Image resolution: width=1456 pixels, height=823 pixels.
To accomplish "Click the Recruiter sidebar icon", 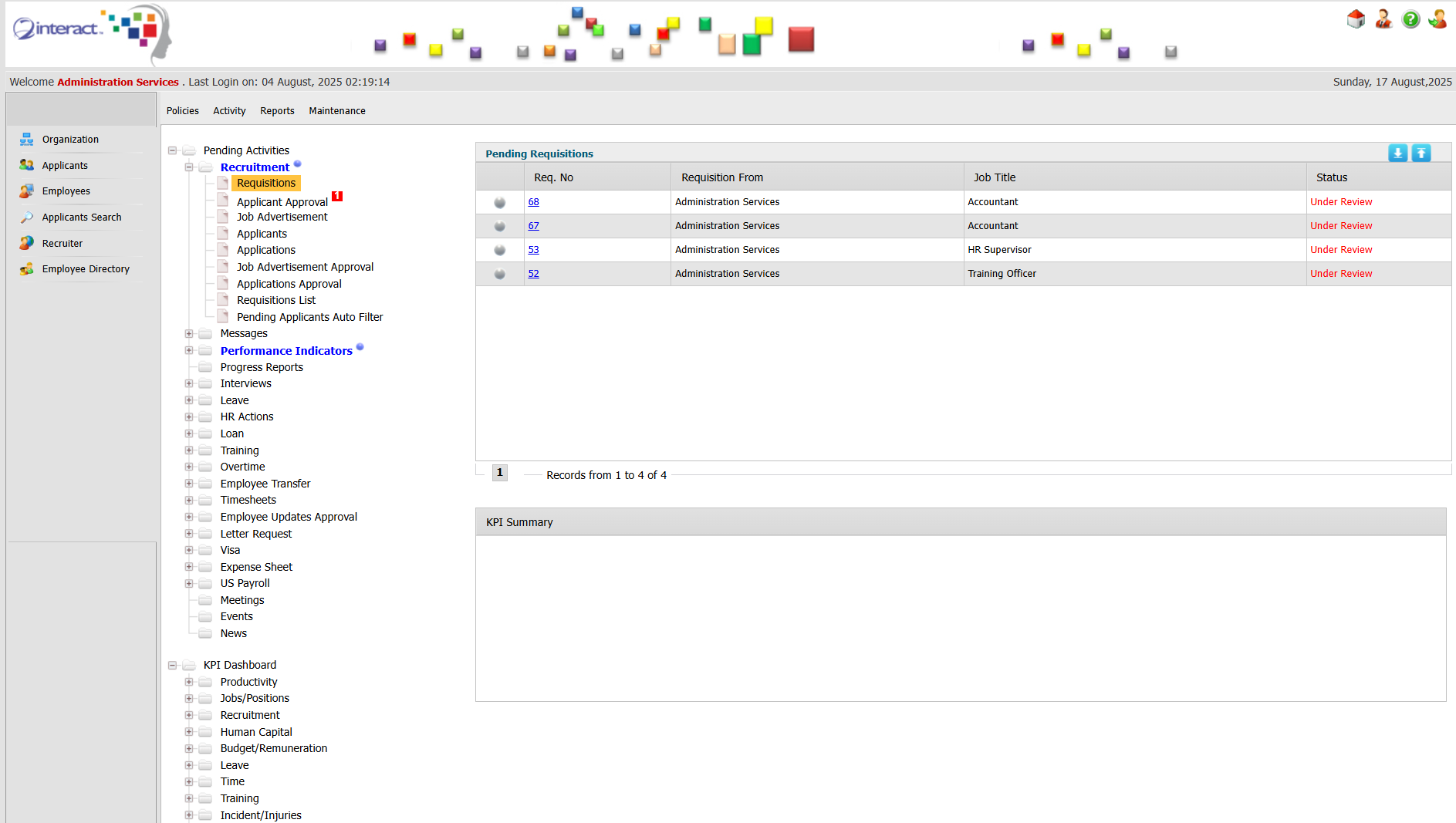I will pos(27,243).
